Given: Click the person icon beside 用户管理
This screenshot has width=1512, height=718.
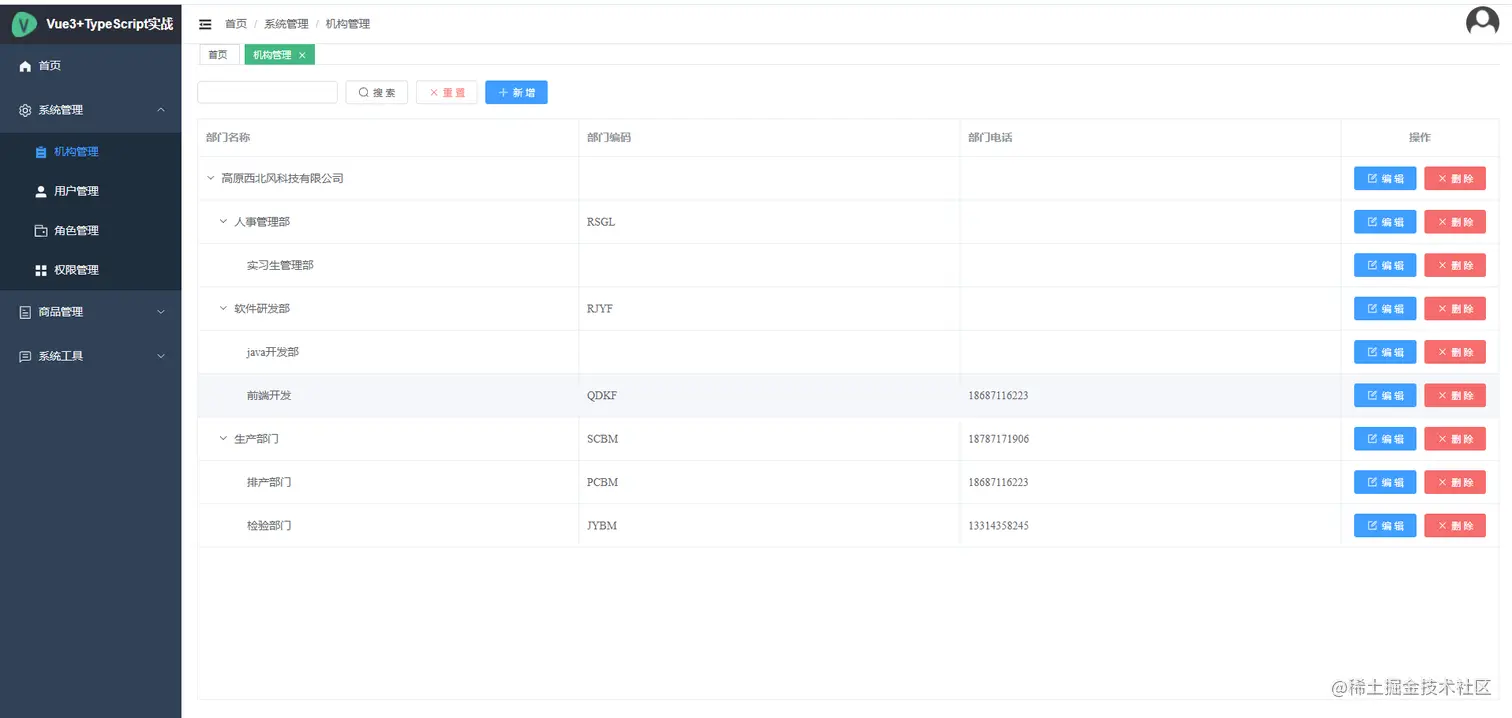Looking at the screenshot, I should [x=41, y=191].
